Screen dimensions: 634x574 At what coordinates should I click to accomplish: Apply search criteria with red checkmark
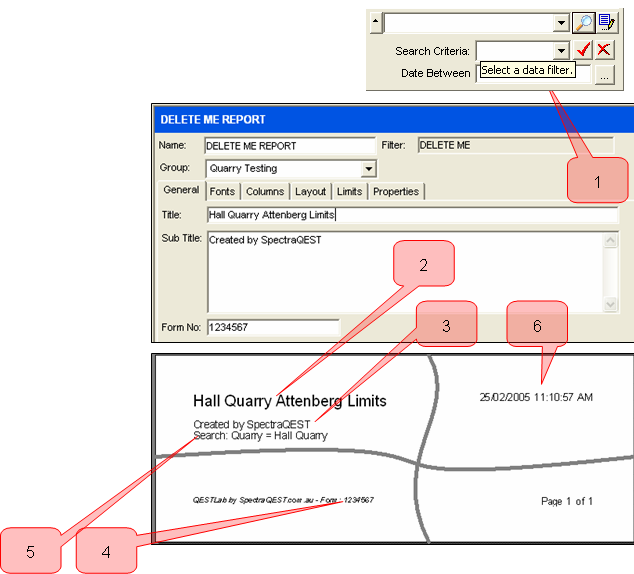pos(584,50)
